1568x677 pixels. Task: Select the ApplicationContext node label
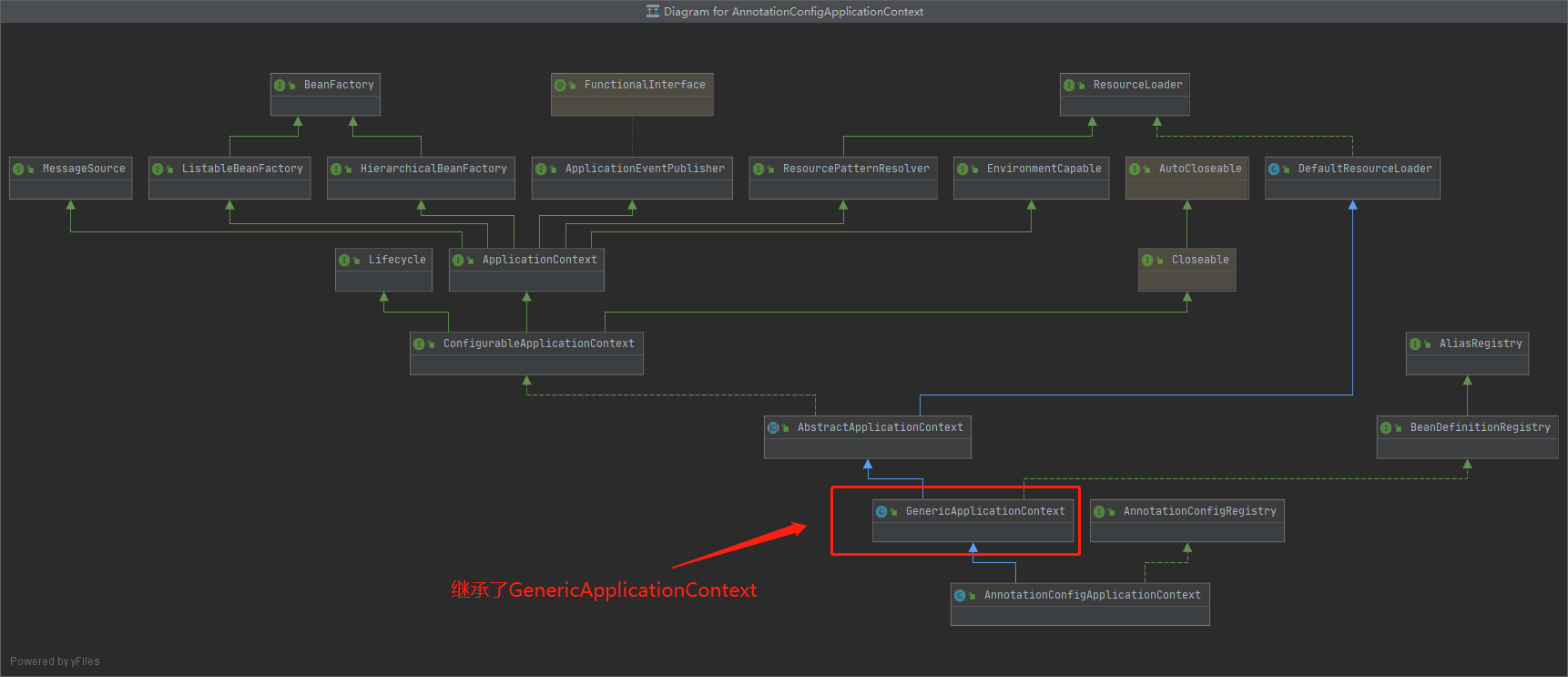pos(540,260)
